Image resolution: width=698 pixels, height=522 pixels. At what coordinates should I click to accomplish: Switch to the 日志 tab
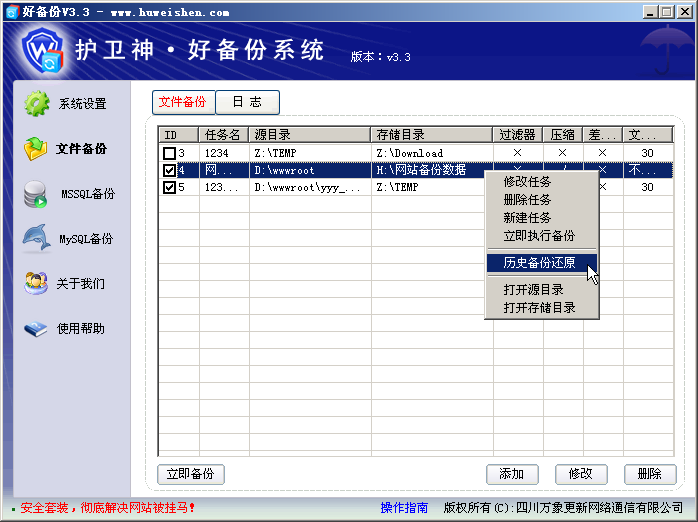pos(248,102)
